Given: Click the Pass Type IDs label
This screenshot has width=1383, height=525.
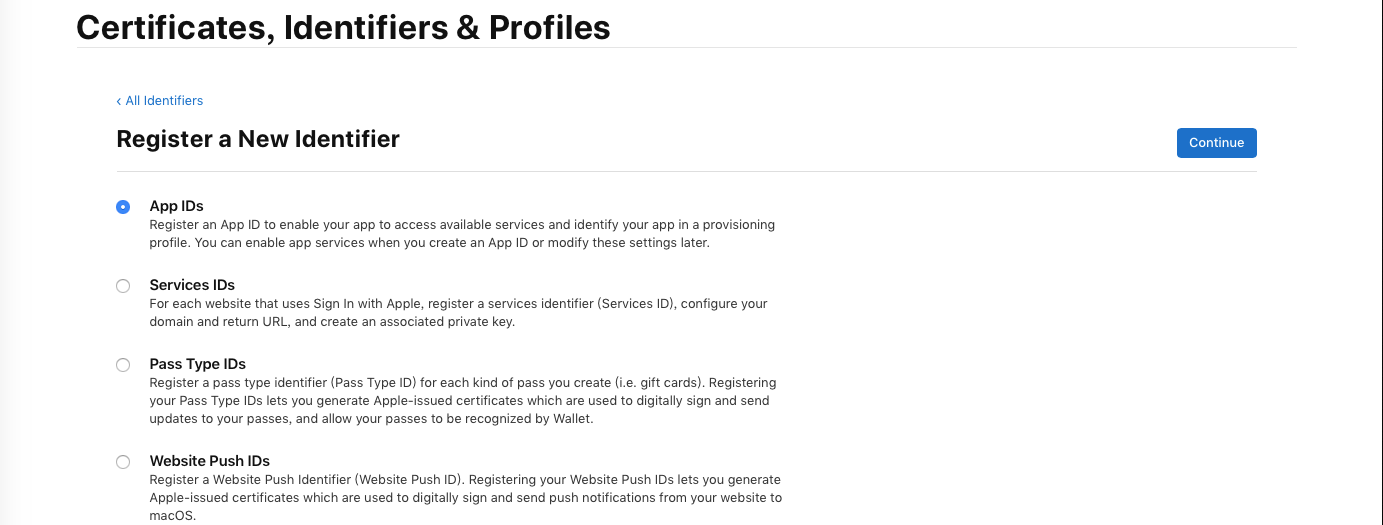Looking at the screenshot, I should click(197, 364).
